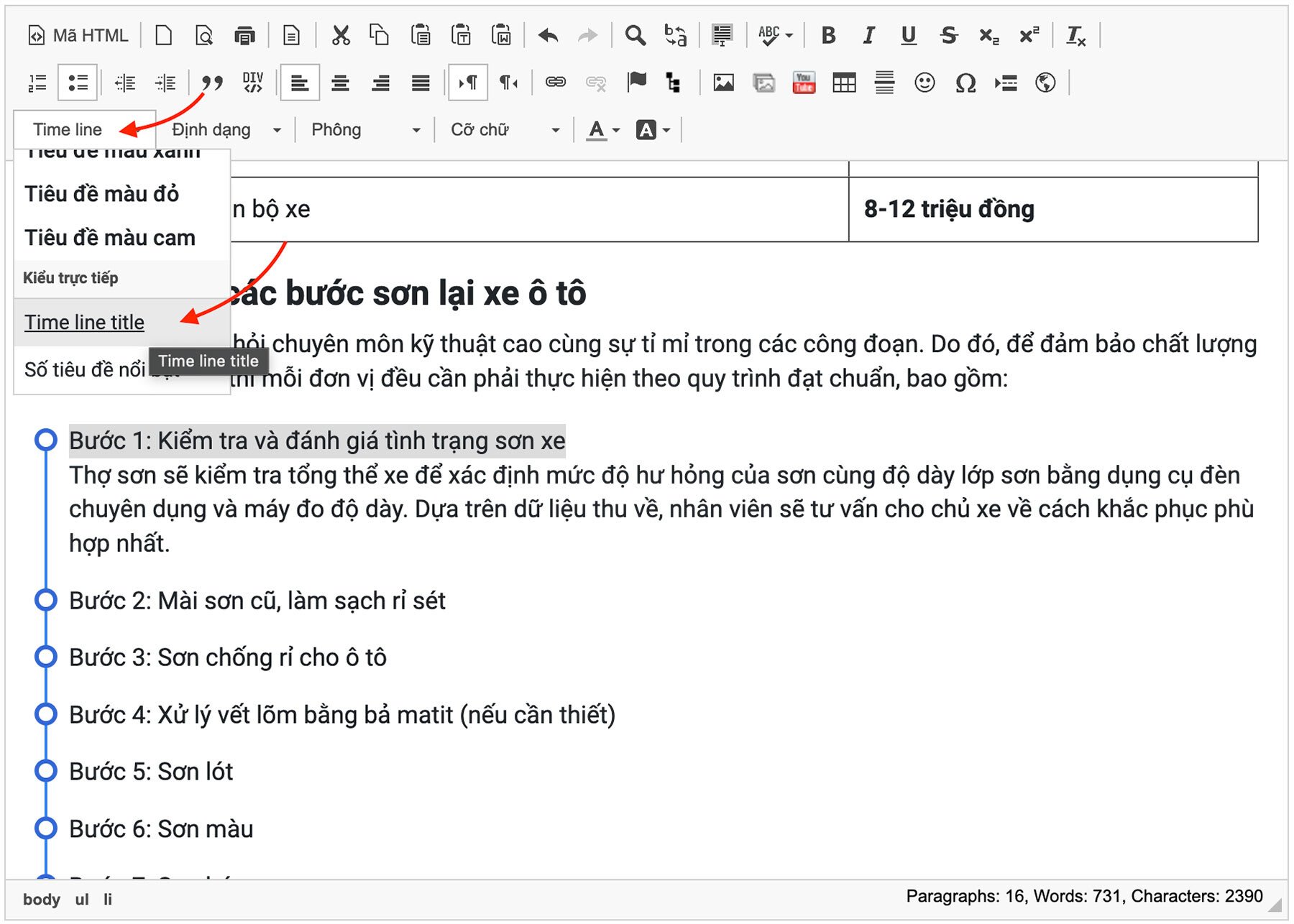The height and width of the screenshot is (924, 1294).
Task: Insert special character with the Omega icon
Action: [965, 83]
